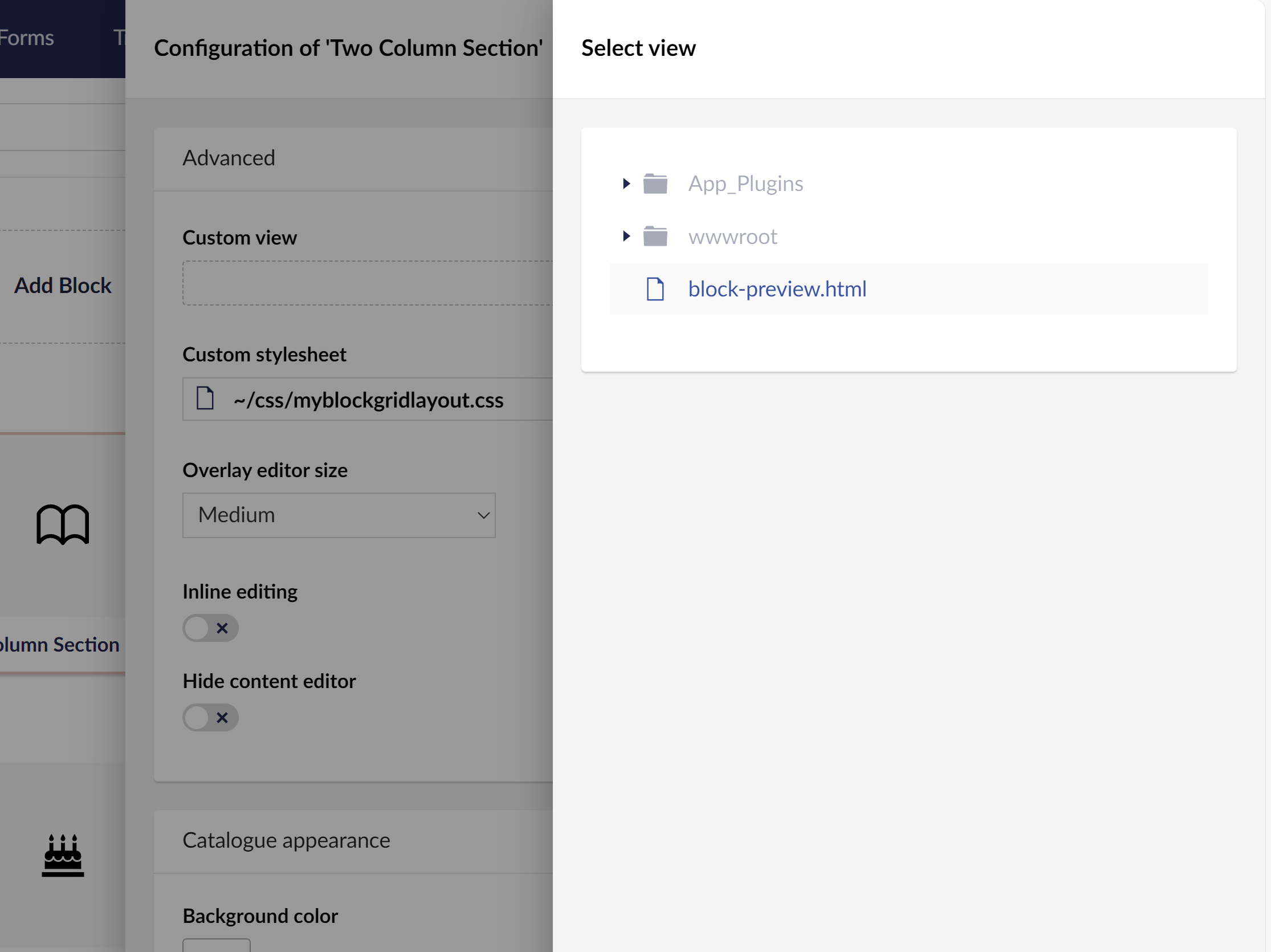Expand the App_Plugins folder tree

(x=624, y=183)
